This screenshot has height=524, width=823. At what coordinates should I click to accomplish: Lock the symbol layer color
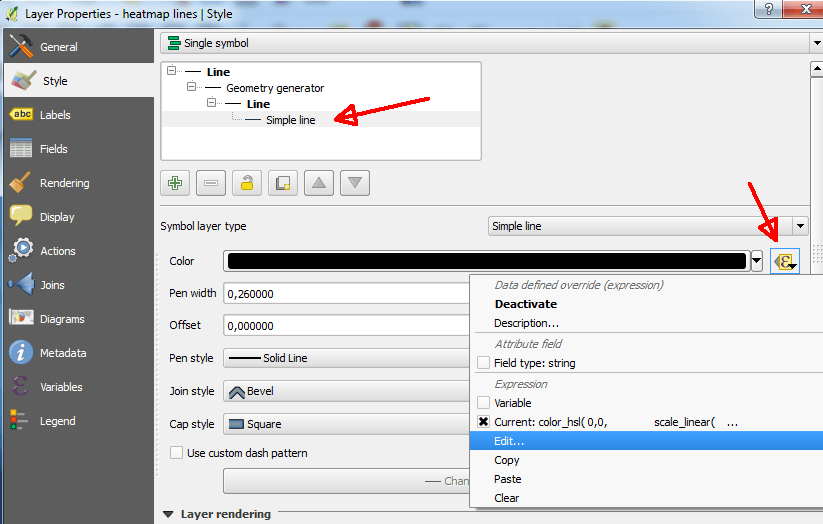coord(247,183)
